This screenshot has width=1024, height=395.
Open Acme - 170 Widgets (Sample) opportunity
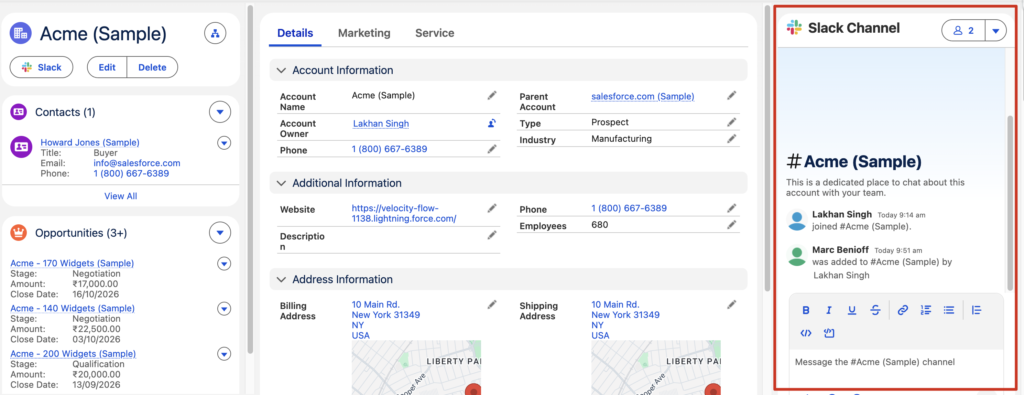(x=72, y=263)
